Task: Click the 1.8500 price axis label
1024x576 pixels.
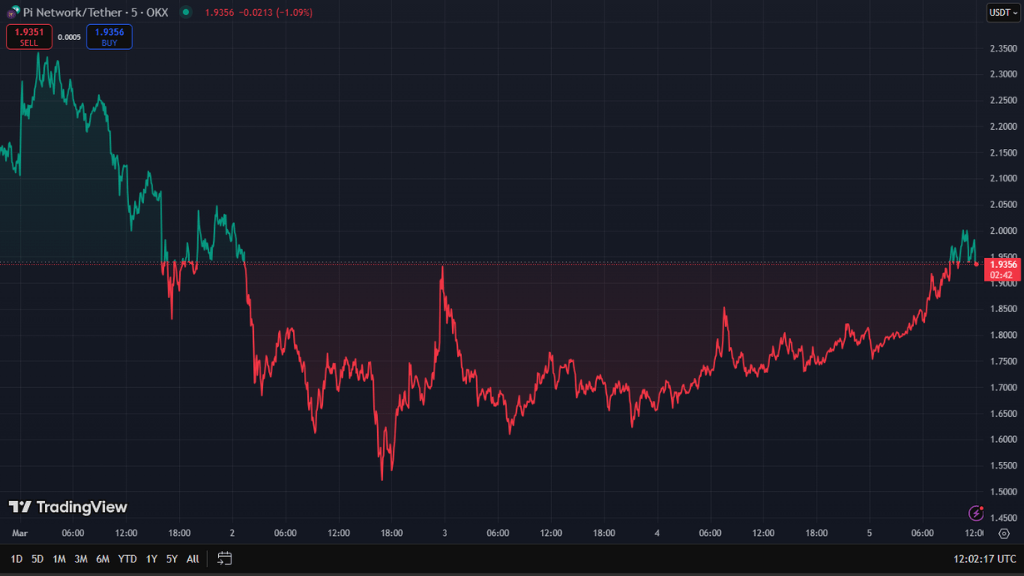Action: pyautogui.click(x=1003, y=309)
